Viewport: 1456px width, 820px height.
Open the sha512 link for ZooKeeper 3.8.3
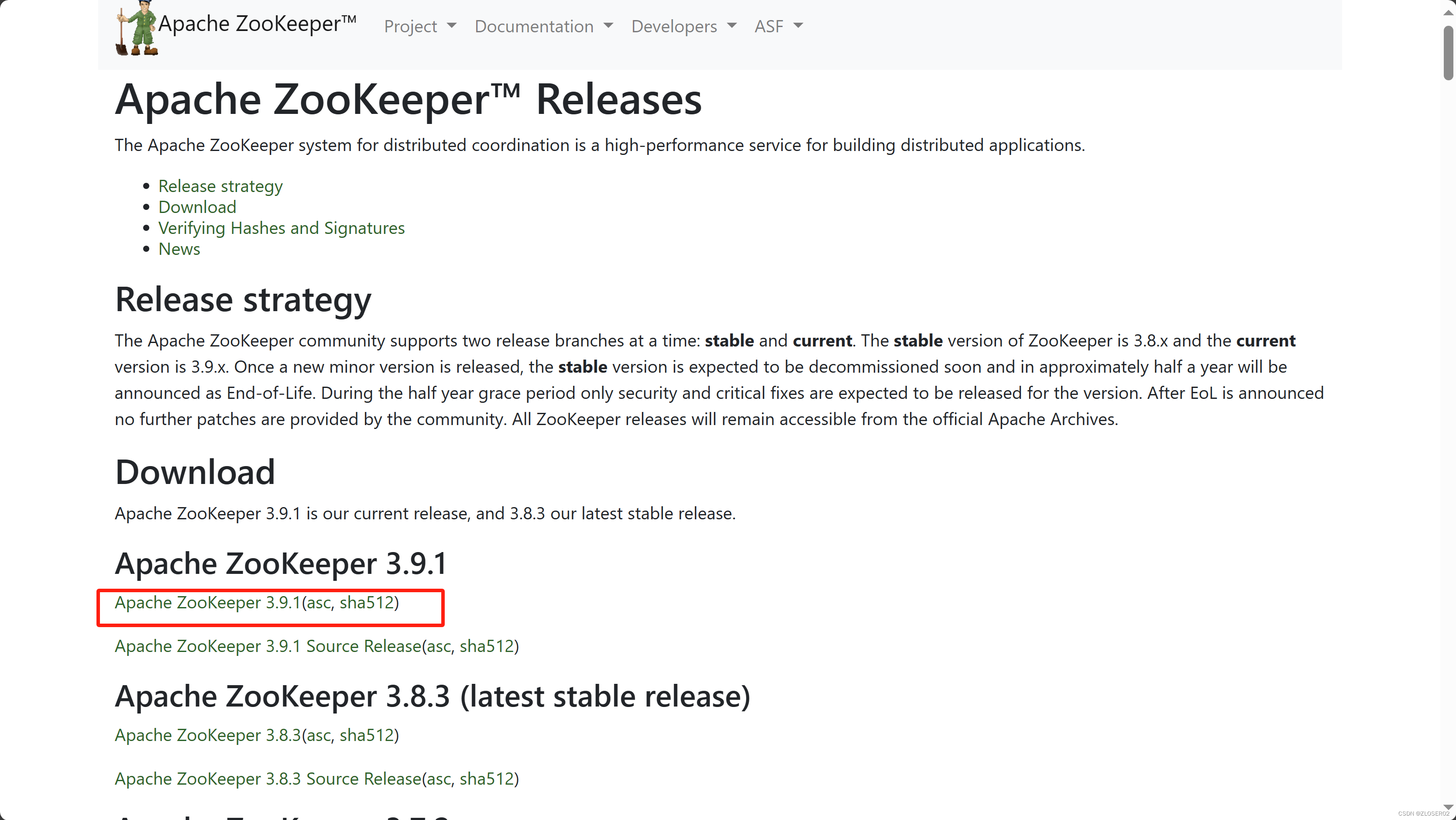pyautogui.click(x=368, y=735)
